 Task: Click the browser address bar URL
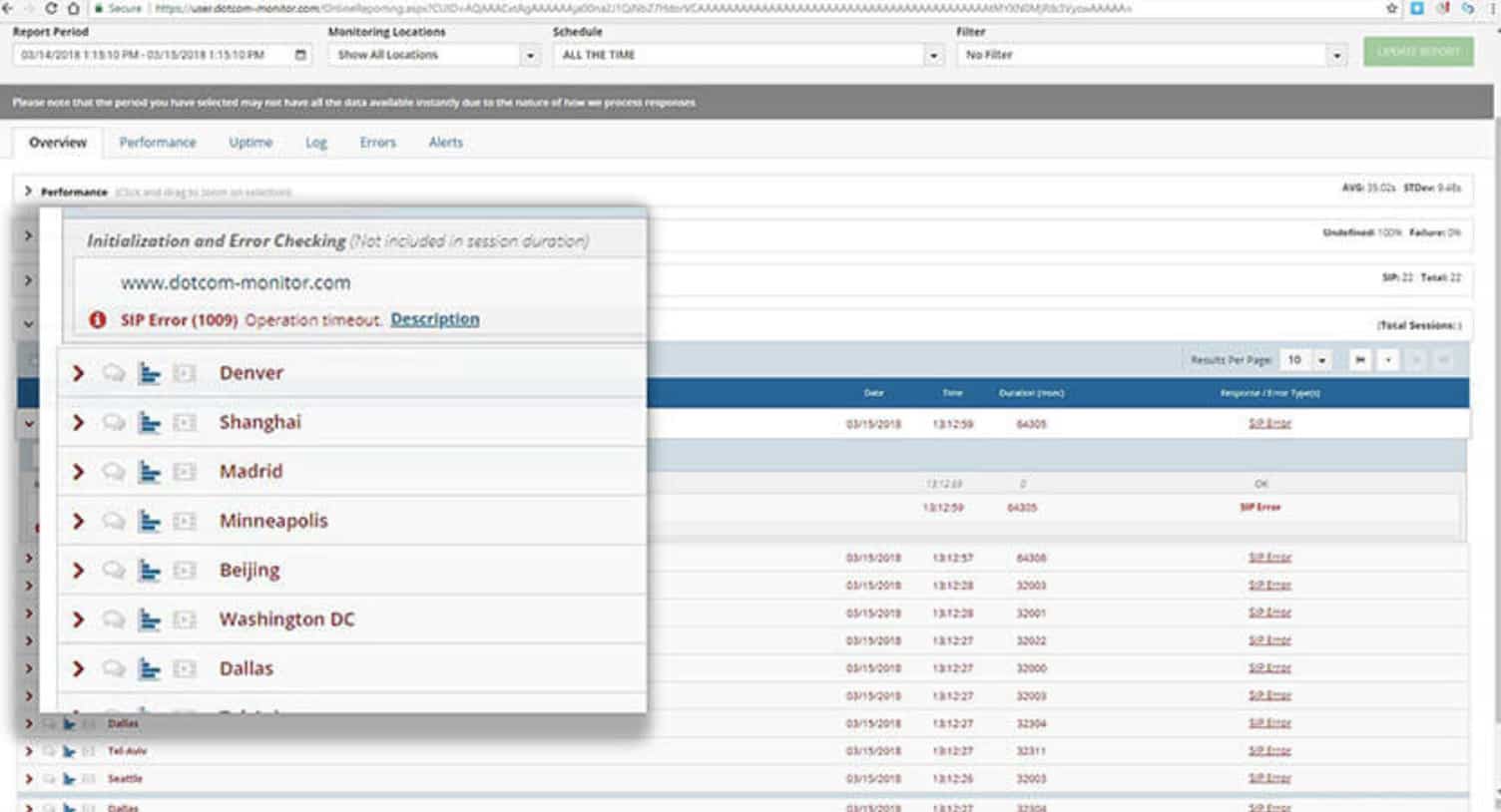644,8
